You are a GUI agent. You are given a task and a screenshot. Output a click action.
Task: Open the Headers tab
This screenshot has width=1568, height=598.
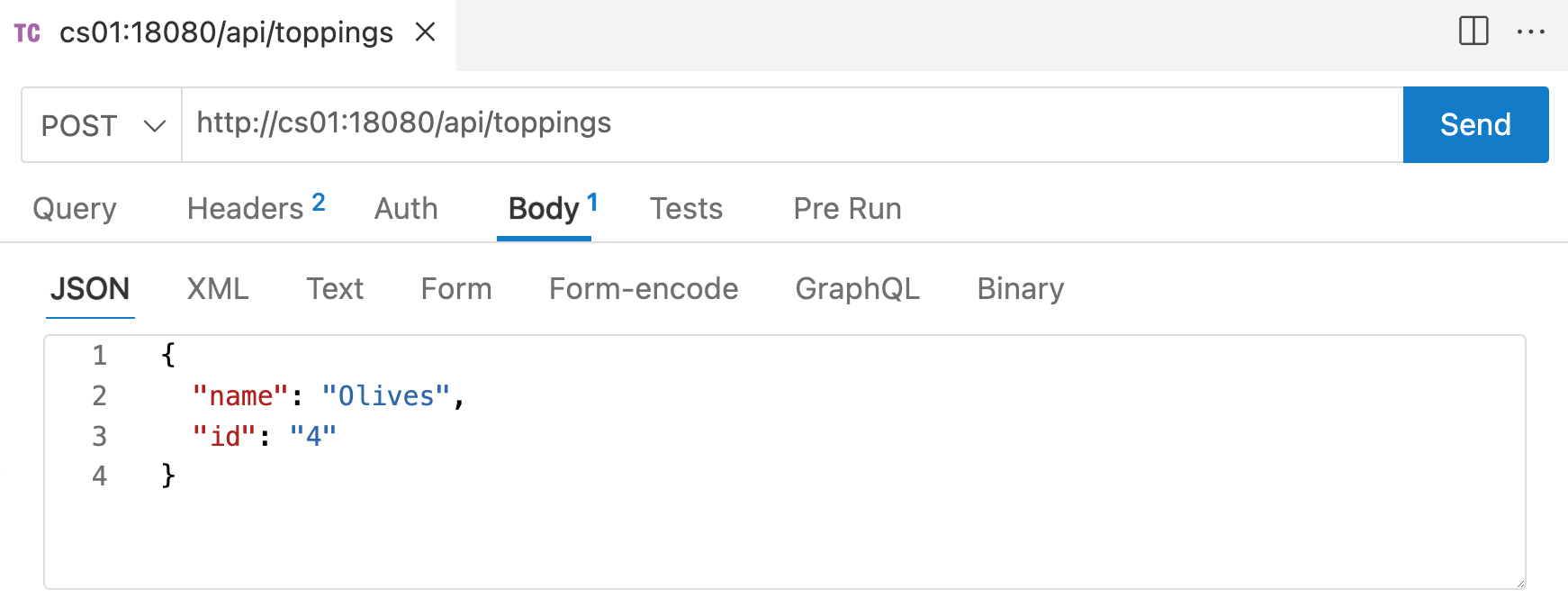(256, 208)
